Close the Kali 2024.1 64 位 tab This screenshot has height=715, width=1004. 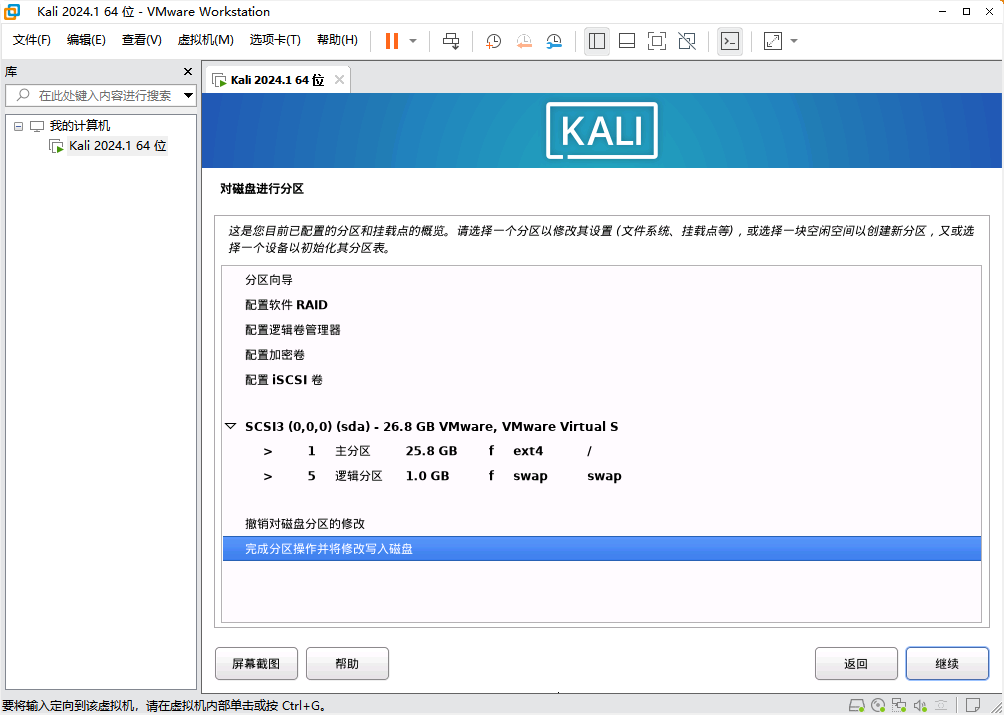pyautogui.click(x=339, y=80)
